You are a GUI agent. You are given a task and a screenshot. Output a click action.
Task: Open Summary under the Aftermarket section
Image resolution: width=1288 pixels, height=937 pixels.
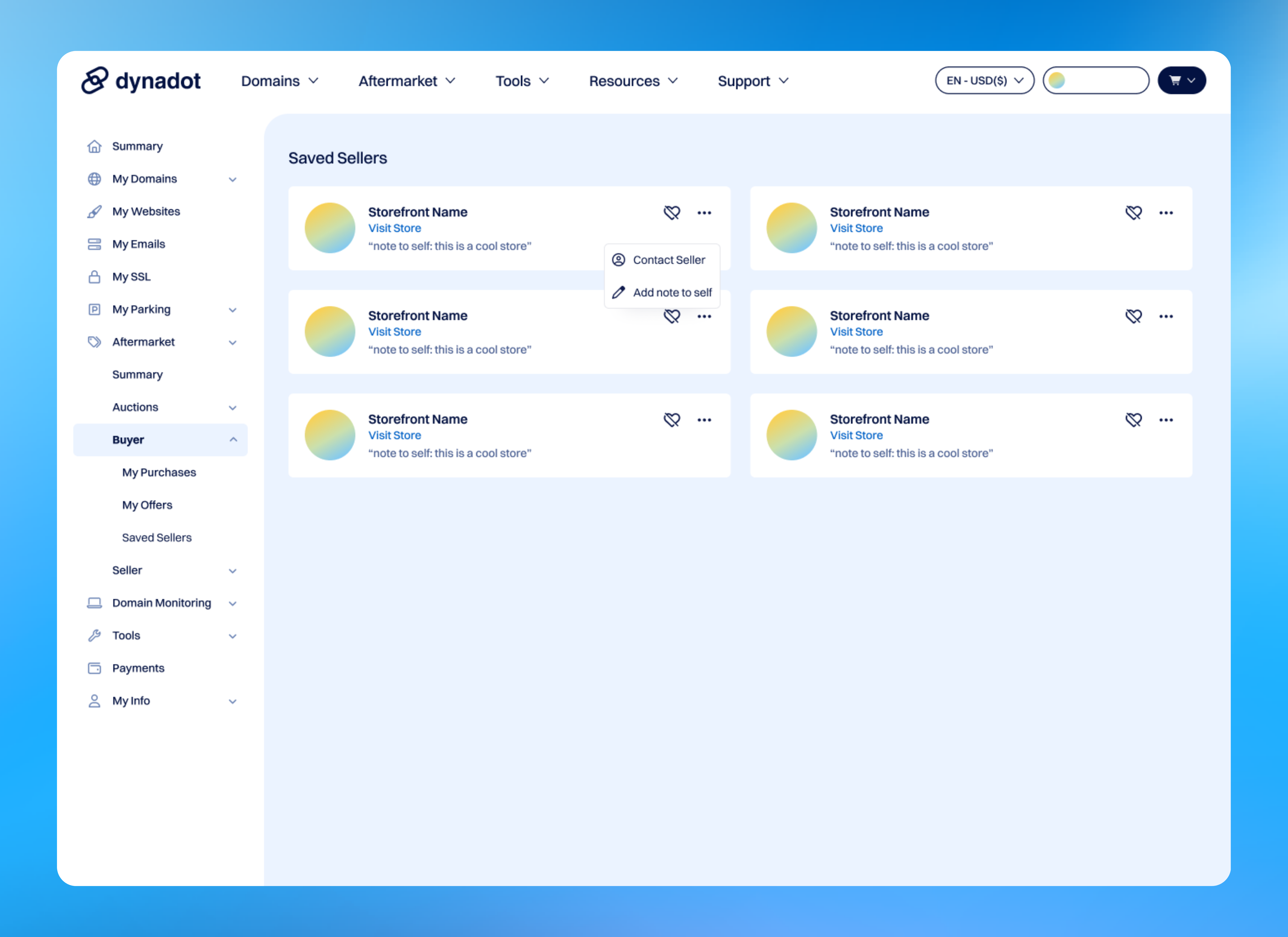(x=137, y=375)
